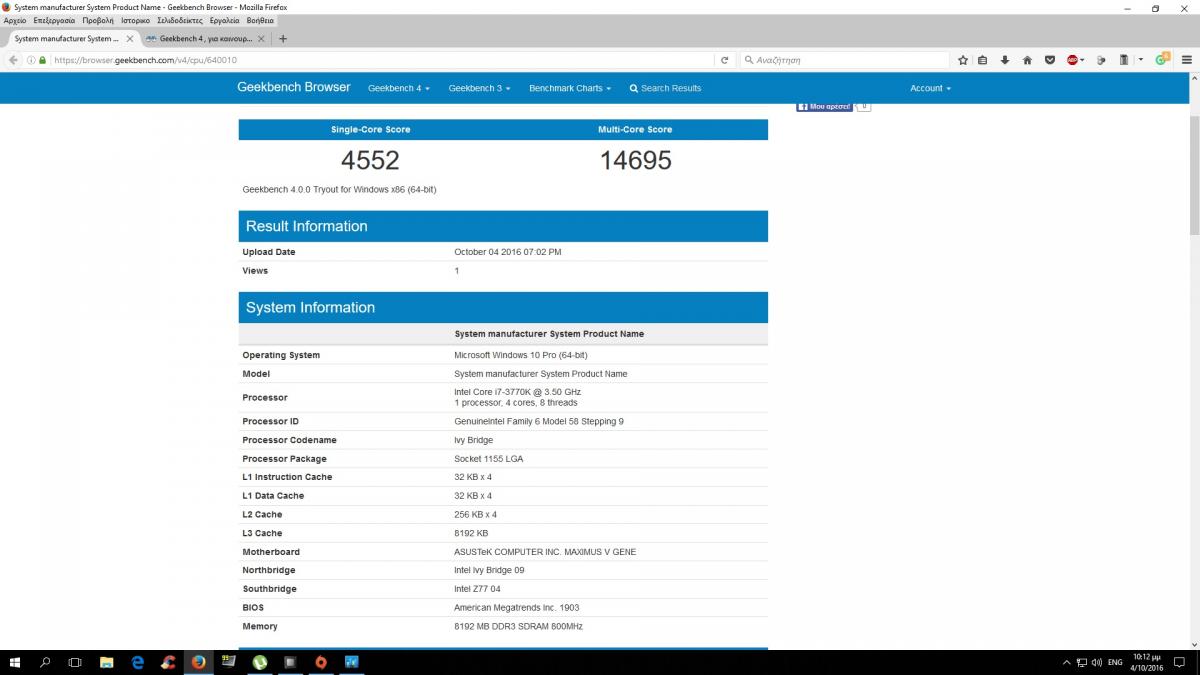Open the Adblock Plus ABP icon
The height and width of the screenshot is (675, 1200).
point(1073,60)
